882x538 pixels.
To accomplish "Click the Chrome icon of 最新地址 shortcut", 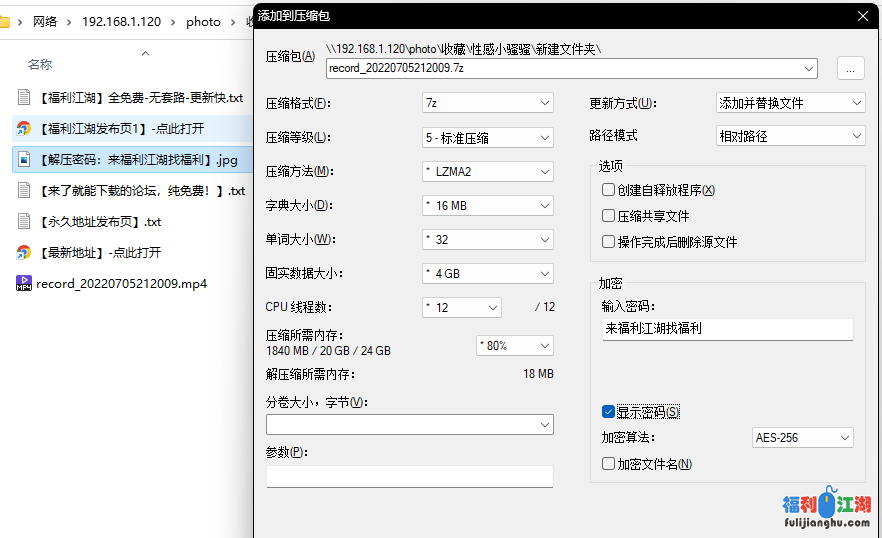I will pos(24,252).
